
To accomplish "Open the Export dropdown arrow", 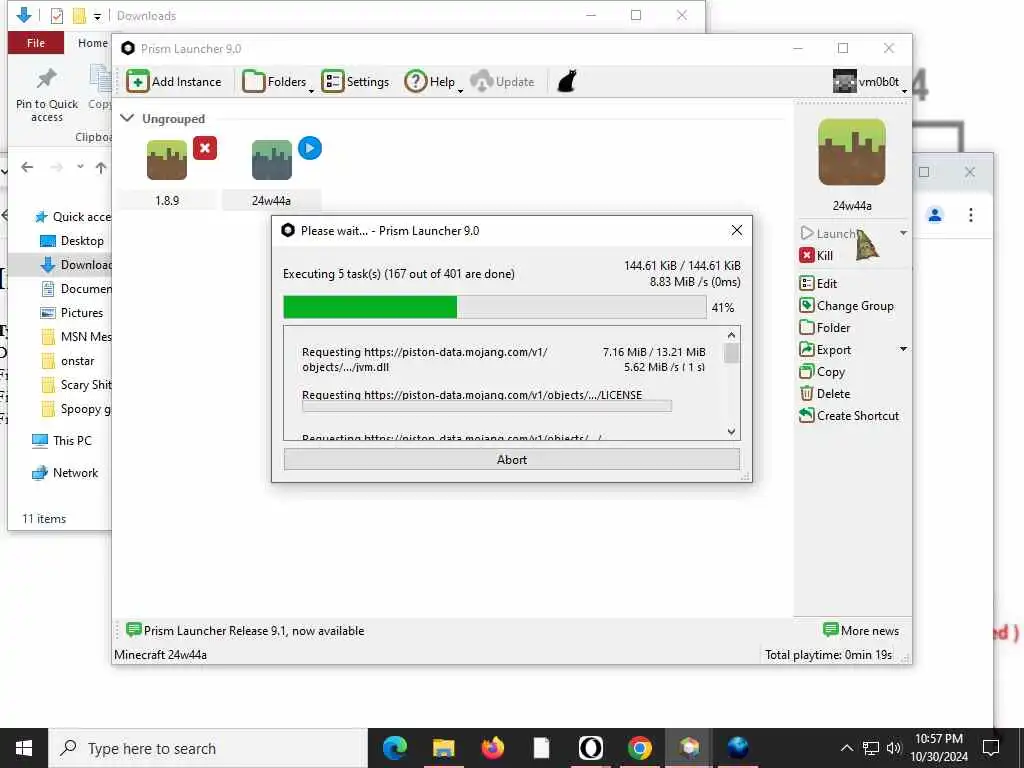I will point(903,349).
